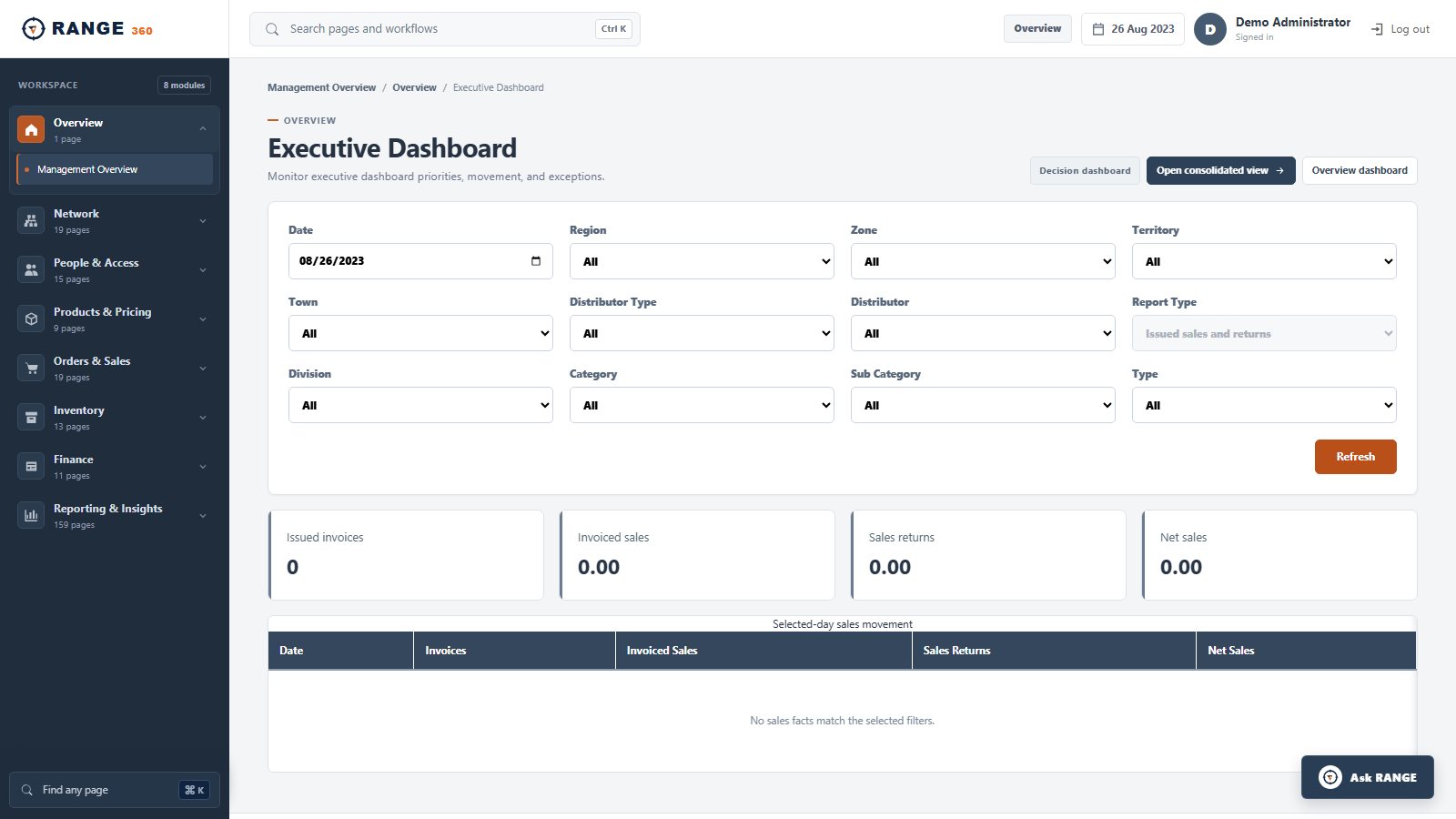The width and height of the screenshot is (1456, 819).
Task: Click the Reporting & Insights chart icon
Action: 31,516
